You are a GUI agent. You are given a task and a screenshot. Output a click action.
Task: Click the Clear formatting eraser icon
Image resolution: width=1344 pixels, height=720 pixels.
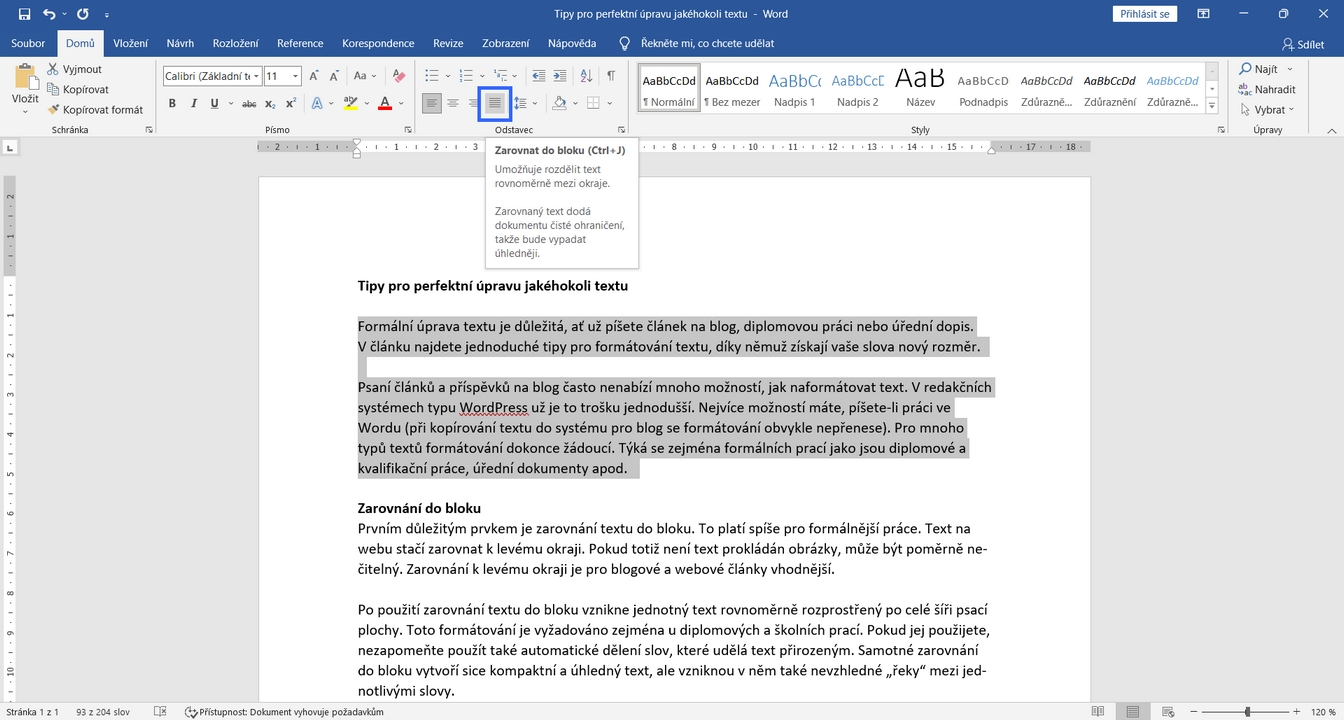(399, 76)
